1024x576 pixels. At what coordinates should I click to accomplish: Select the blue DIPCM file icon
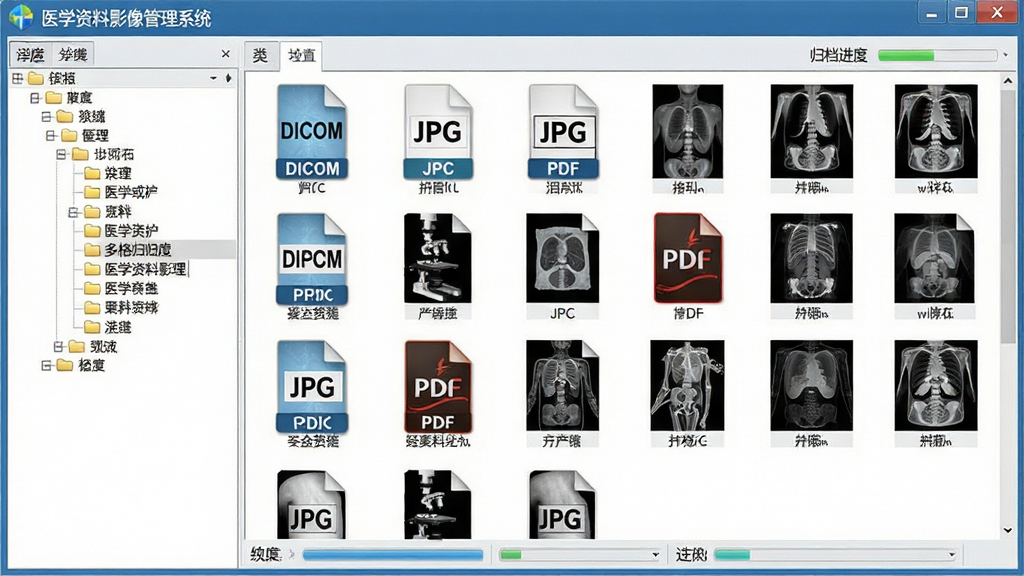(x=312, y=259)
